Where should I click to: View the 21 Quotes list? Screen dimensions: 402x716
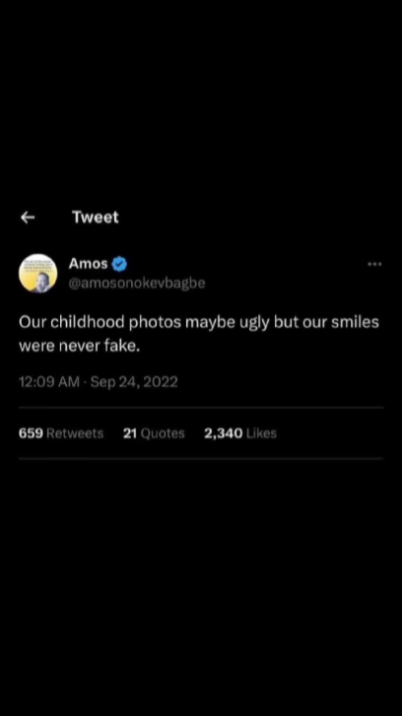(x=153, y=433)
